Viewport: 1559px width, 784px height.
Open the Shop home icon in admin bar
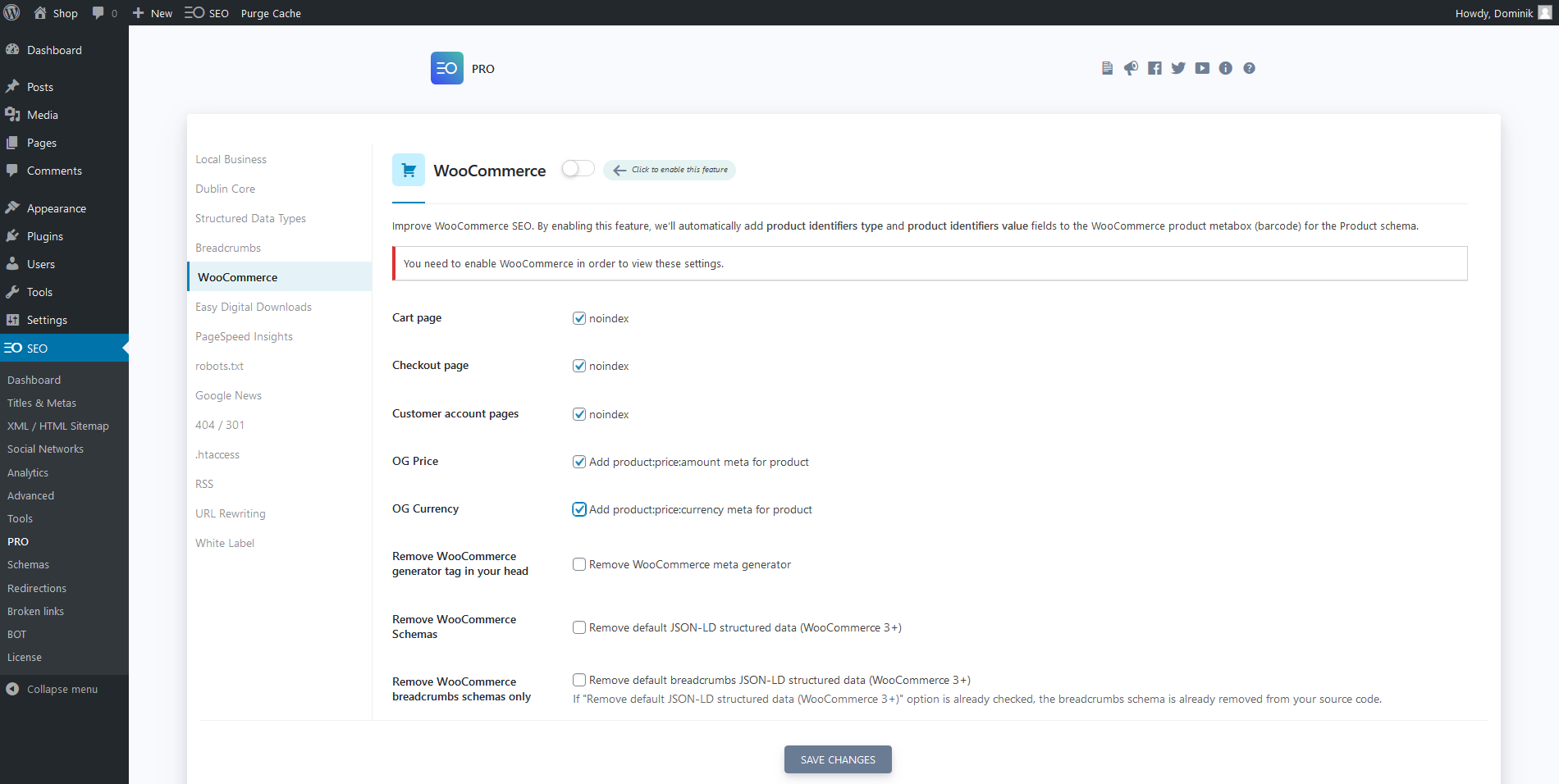point(39,12)
